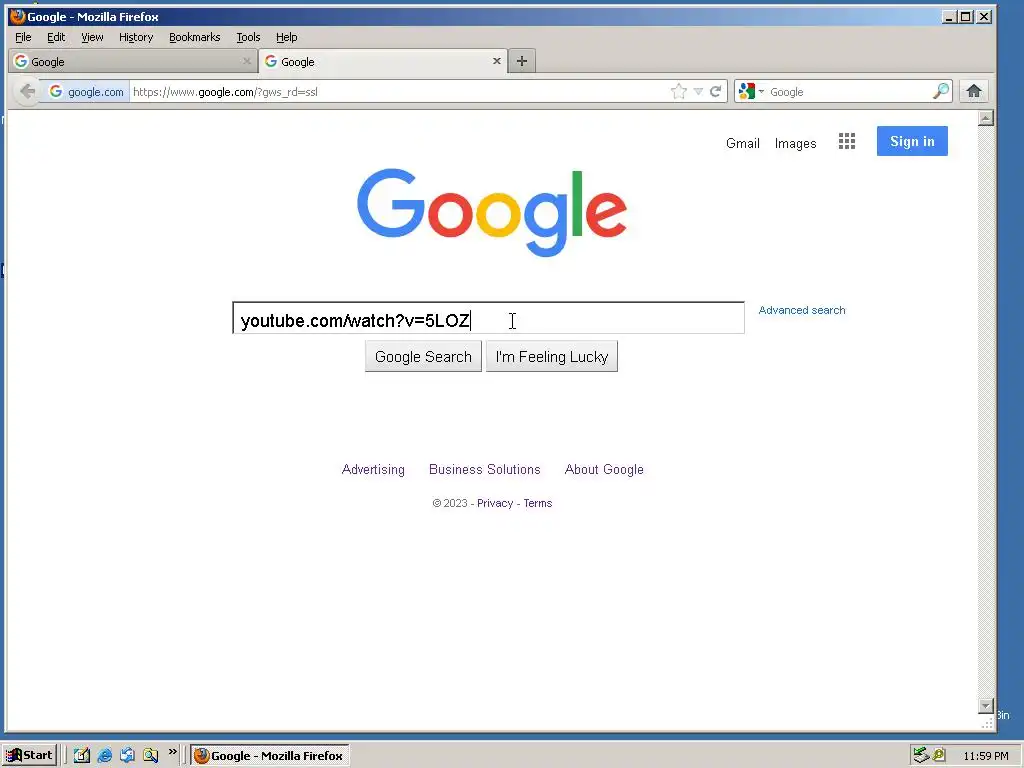This screenshot has height=768, width=1024.
Task: Open the Windows Start menu
Action: click(29, 755)
